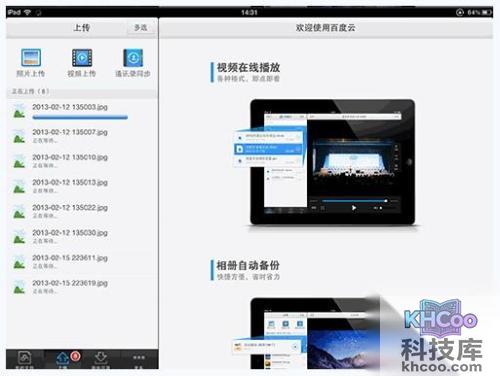
Task: Open the 照片上传 photo upload icon
Action: pyautogui.click(x=31, y=58)
